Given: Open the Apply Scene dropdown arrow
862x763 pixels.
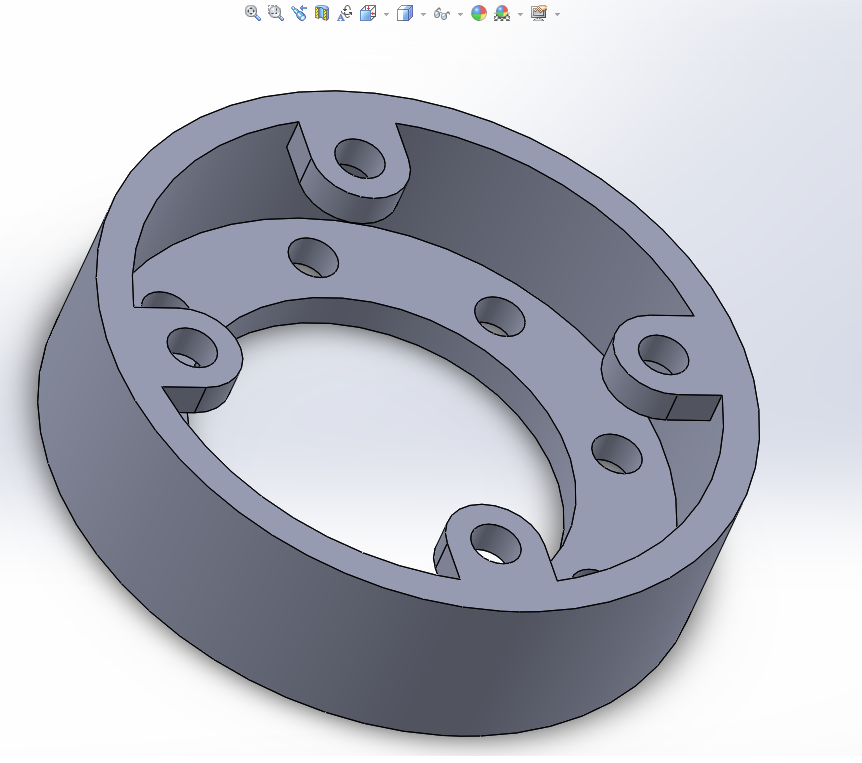Looking at the screenshot, I should click(520, 14).
